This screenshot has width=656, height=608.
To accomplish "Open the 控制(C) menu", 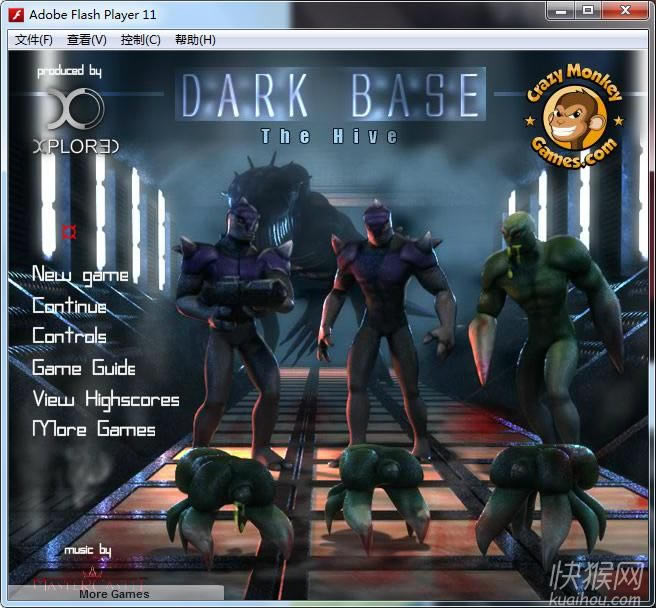I will tap(140, 40).
